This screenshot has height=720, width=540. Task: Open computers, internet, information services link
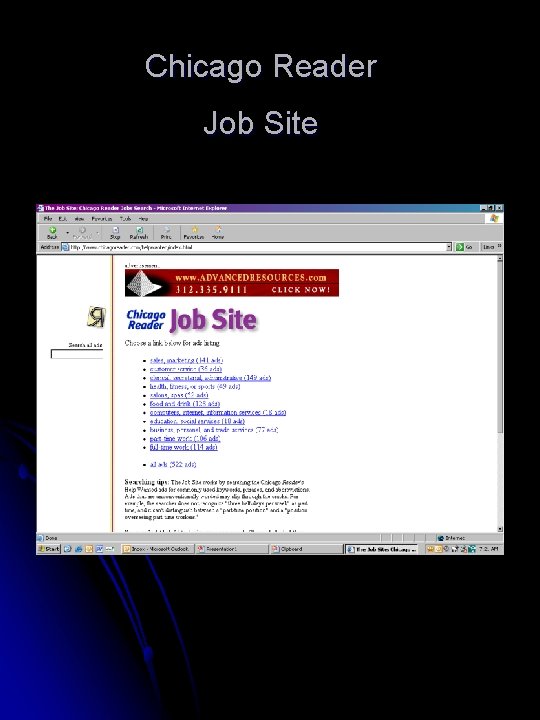218,413
